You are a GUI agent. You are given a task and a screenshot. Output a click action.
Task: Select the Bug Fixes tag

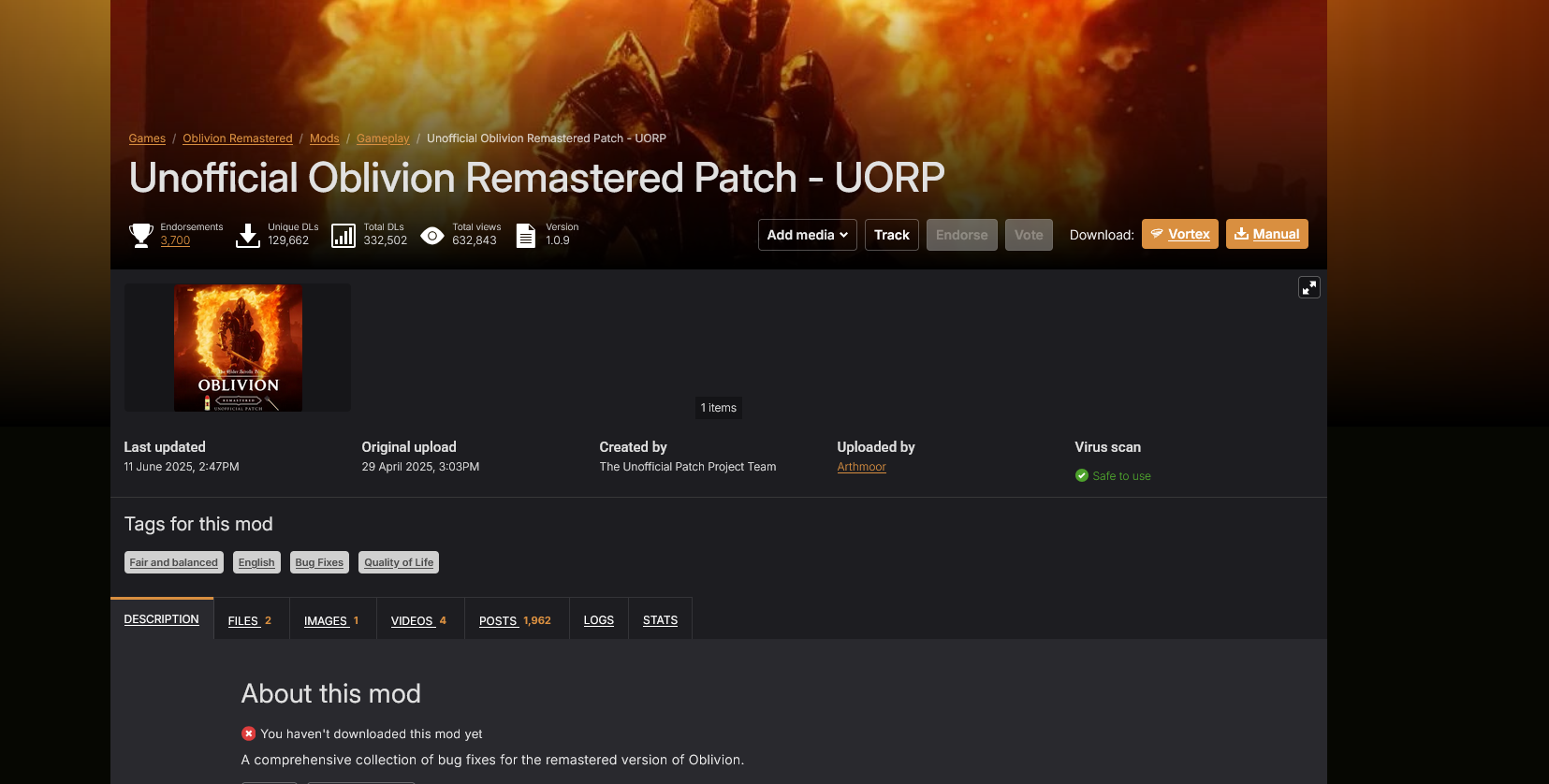(x=319, y=562)
